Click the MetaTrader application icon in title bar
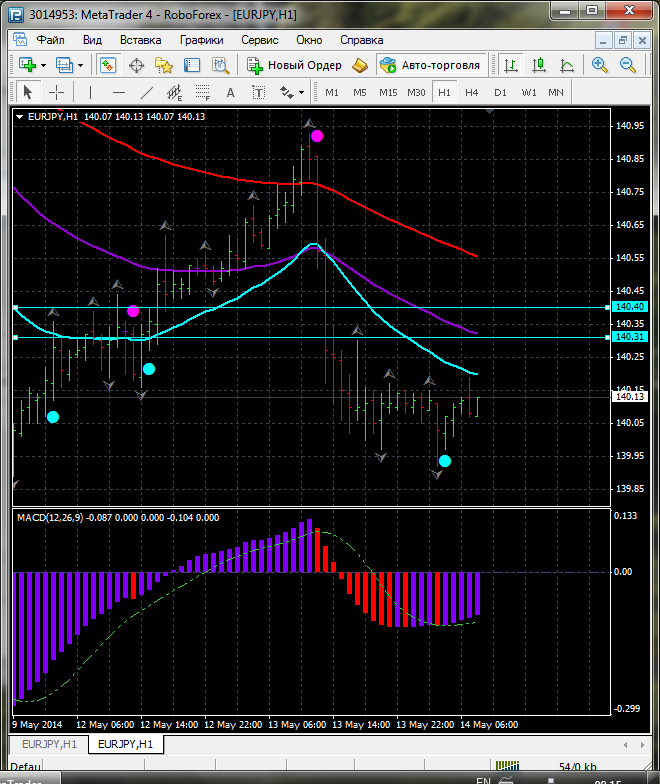 pyautogui.click(x=16, y=14)
